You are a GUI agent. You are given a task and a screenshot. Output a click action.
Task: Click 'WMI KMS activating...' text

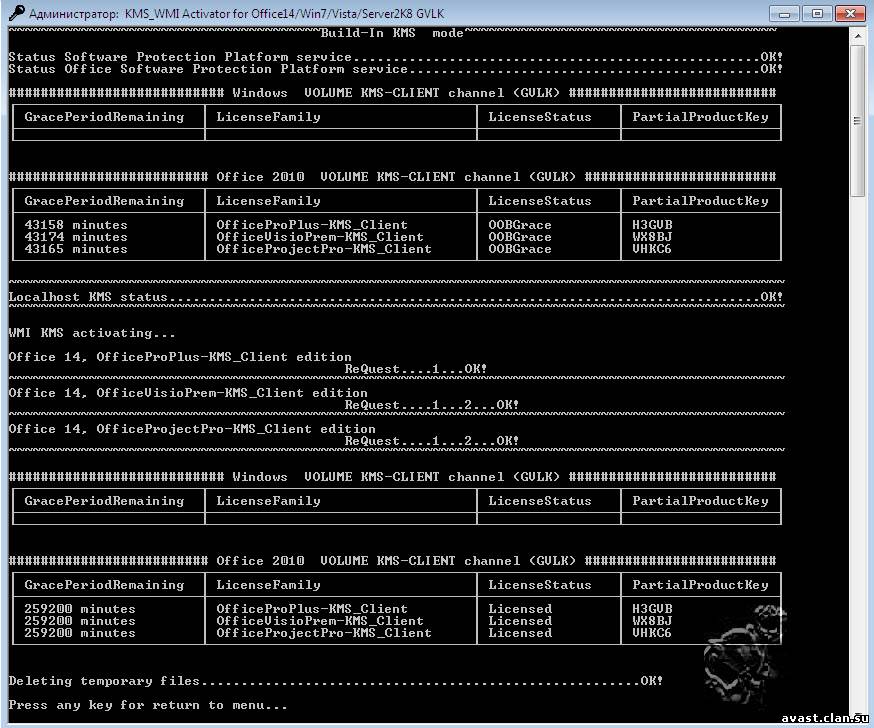pos(92,333)
